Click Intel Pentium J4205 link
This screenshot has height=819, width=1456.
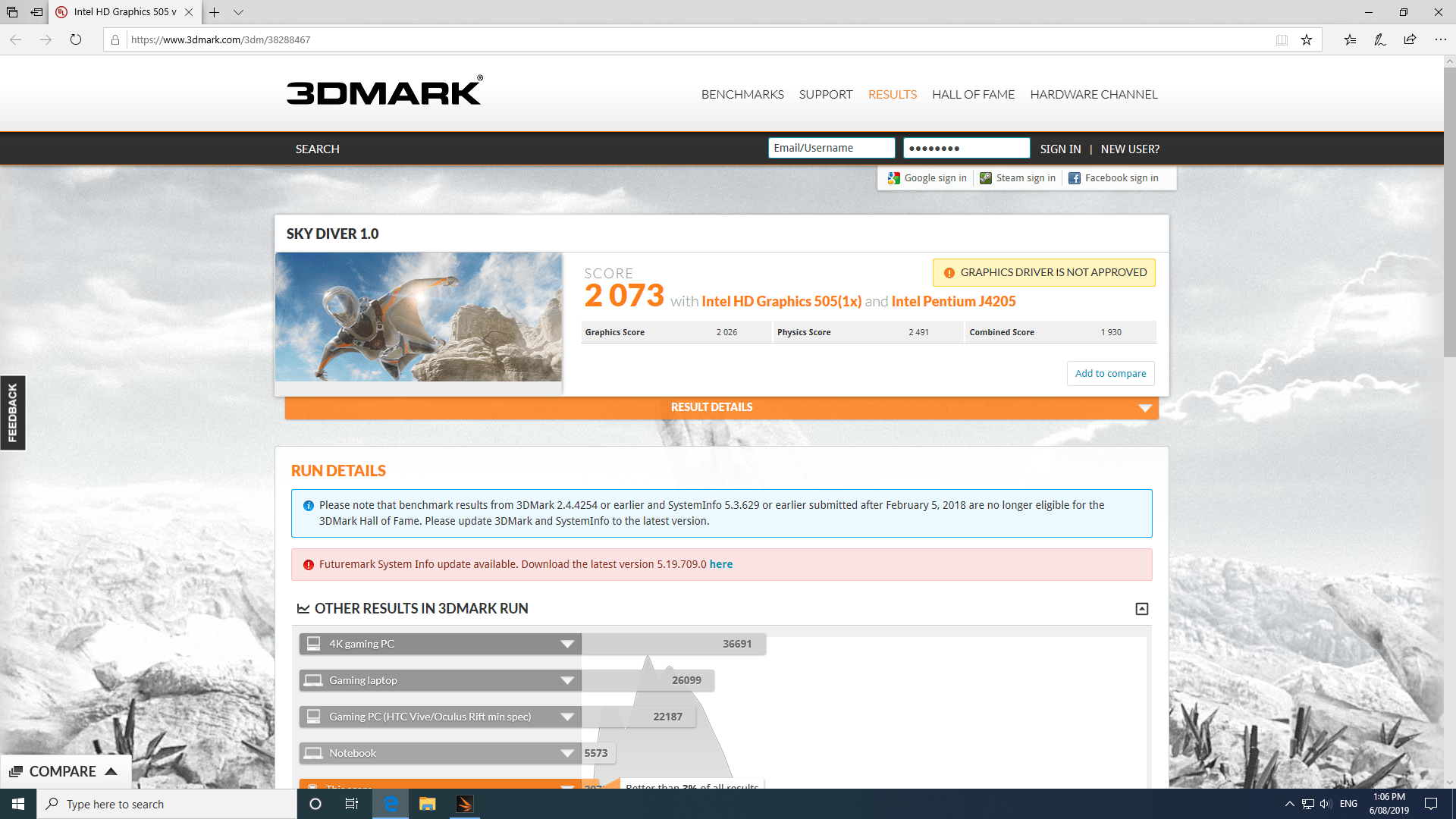[x=953, y=302]
